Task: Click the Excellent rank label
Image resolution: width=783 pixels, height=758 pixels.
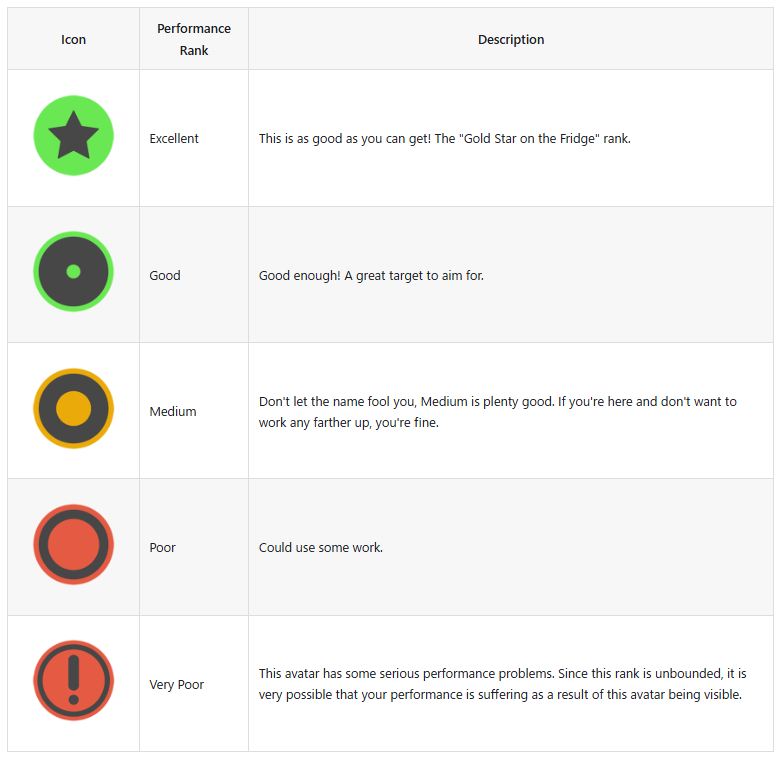Action: (x=174, y=138)
